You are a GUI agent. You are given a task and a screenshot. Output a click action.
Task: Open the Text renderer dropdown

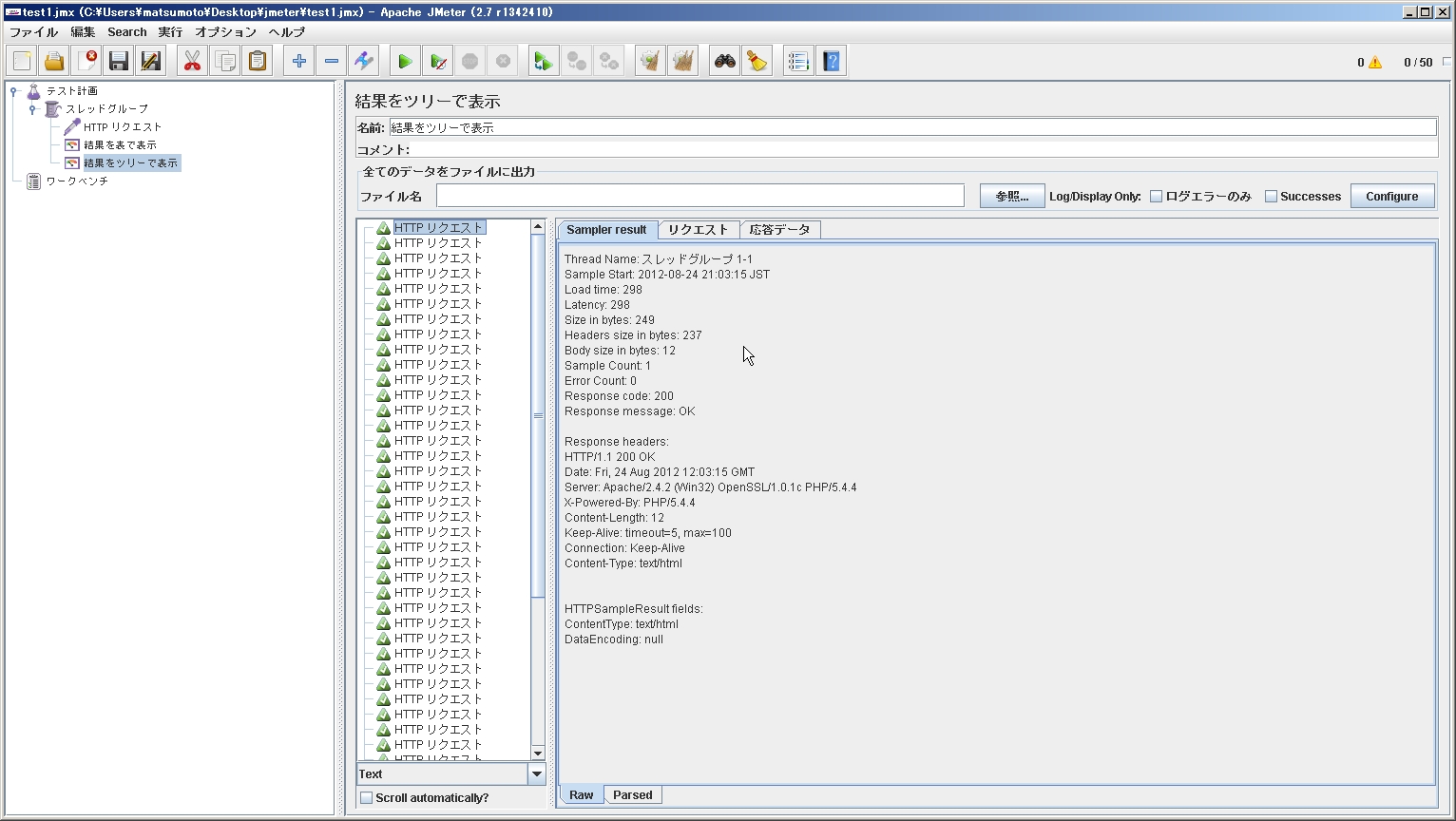[537, 773]
